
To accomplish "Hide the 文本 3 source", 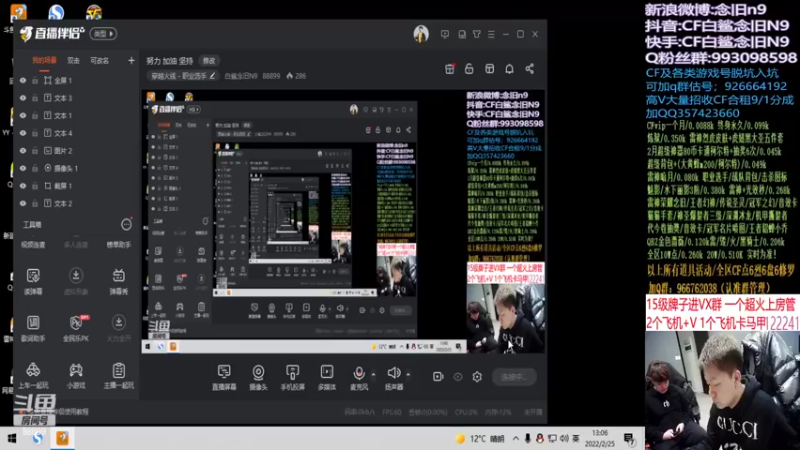I will pos(23,98).
